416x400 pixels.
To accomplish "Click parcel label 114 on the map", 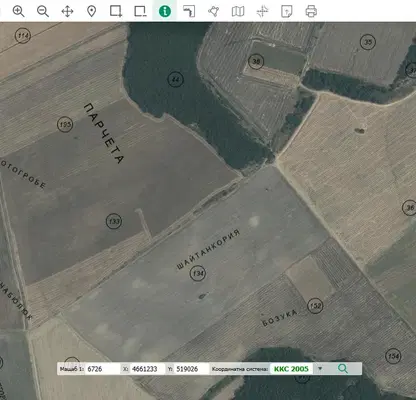I will (x=23, y=35).
